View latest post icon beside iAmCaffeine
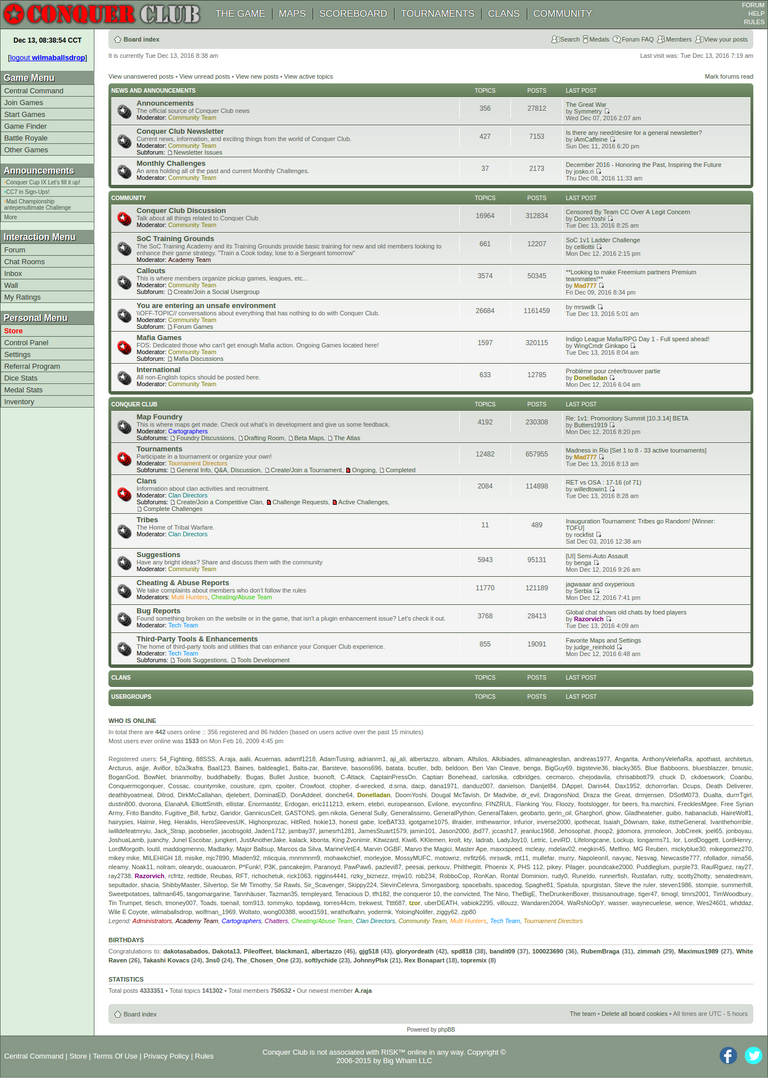 [x=612, y=140]
